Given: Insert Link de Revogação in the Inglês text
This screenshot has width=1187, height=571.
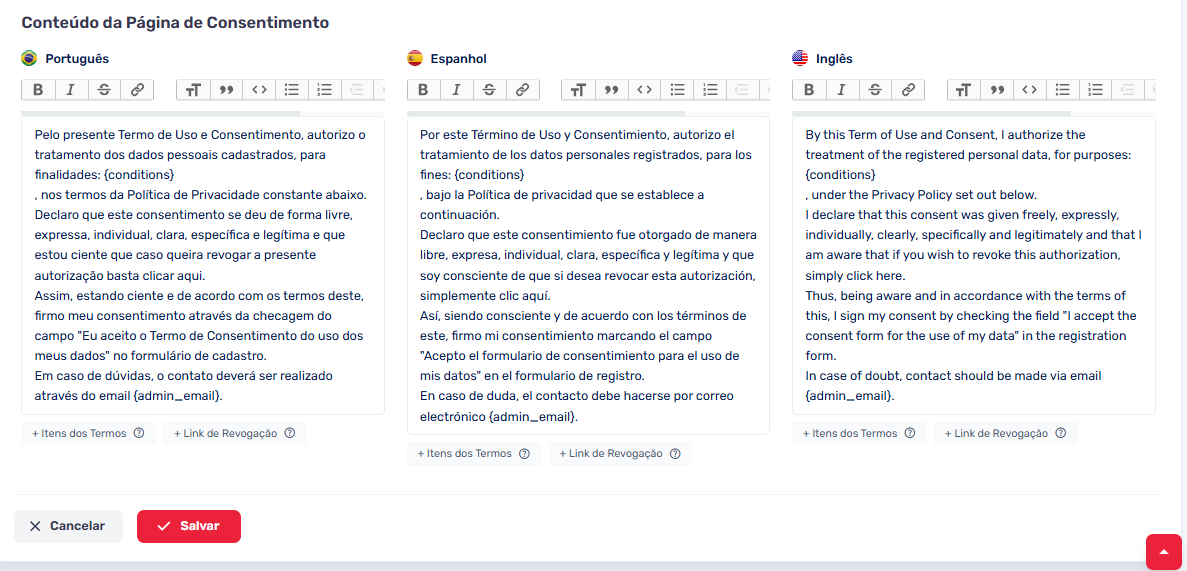Looking at the screenshot, I should [1004, 433].
